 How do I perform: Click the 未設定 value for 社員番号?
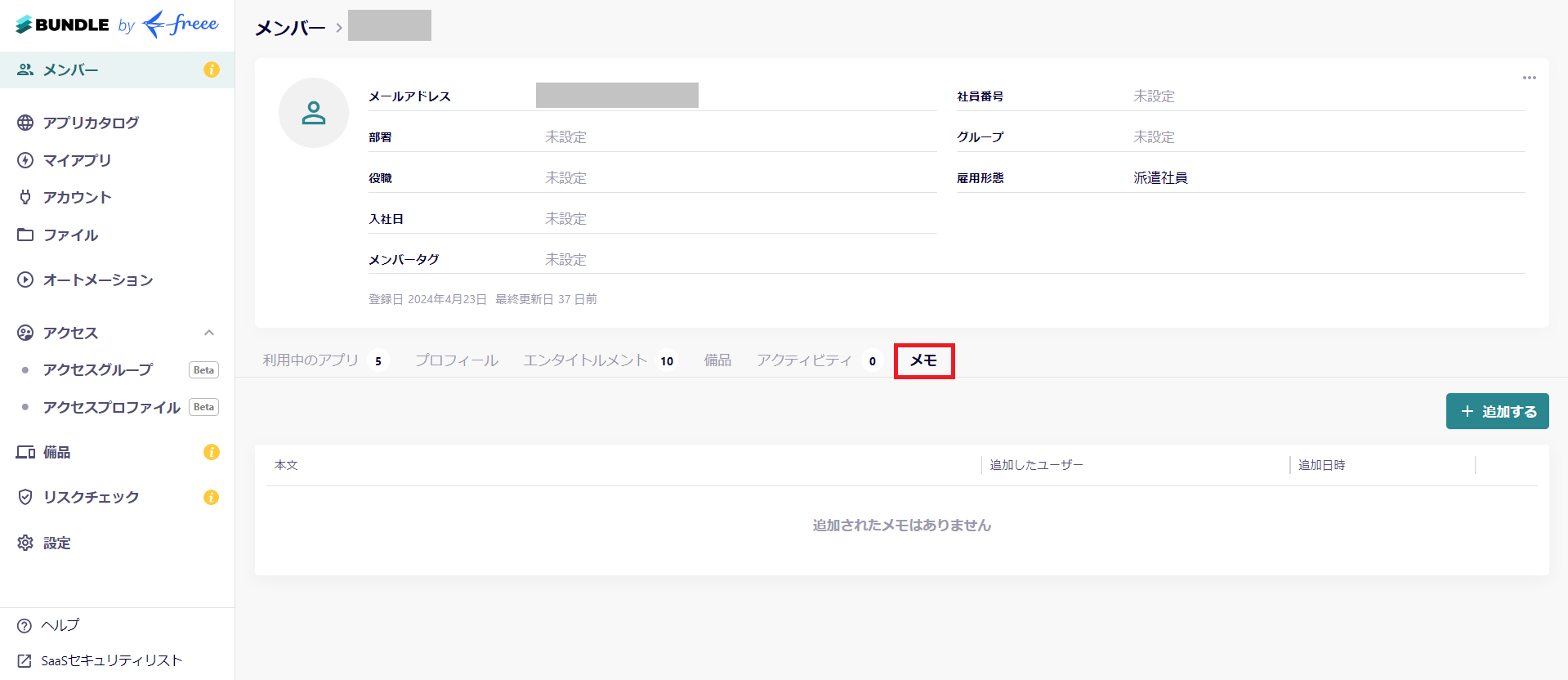click(1155, 96)
